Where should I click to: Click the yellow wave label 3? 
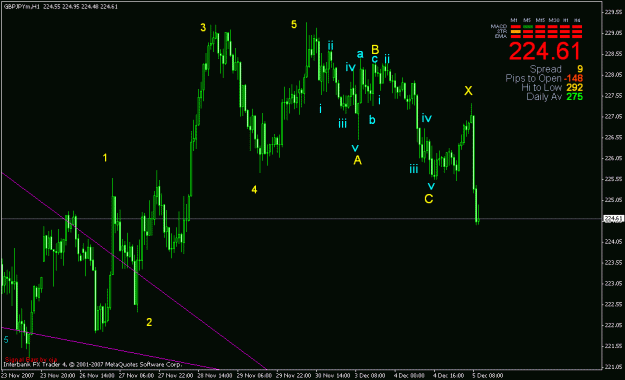pos(203,28)
